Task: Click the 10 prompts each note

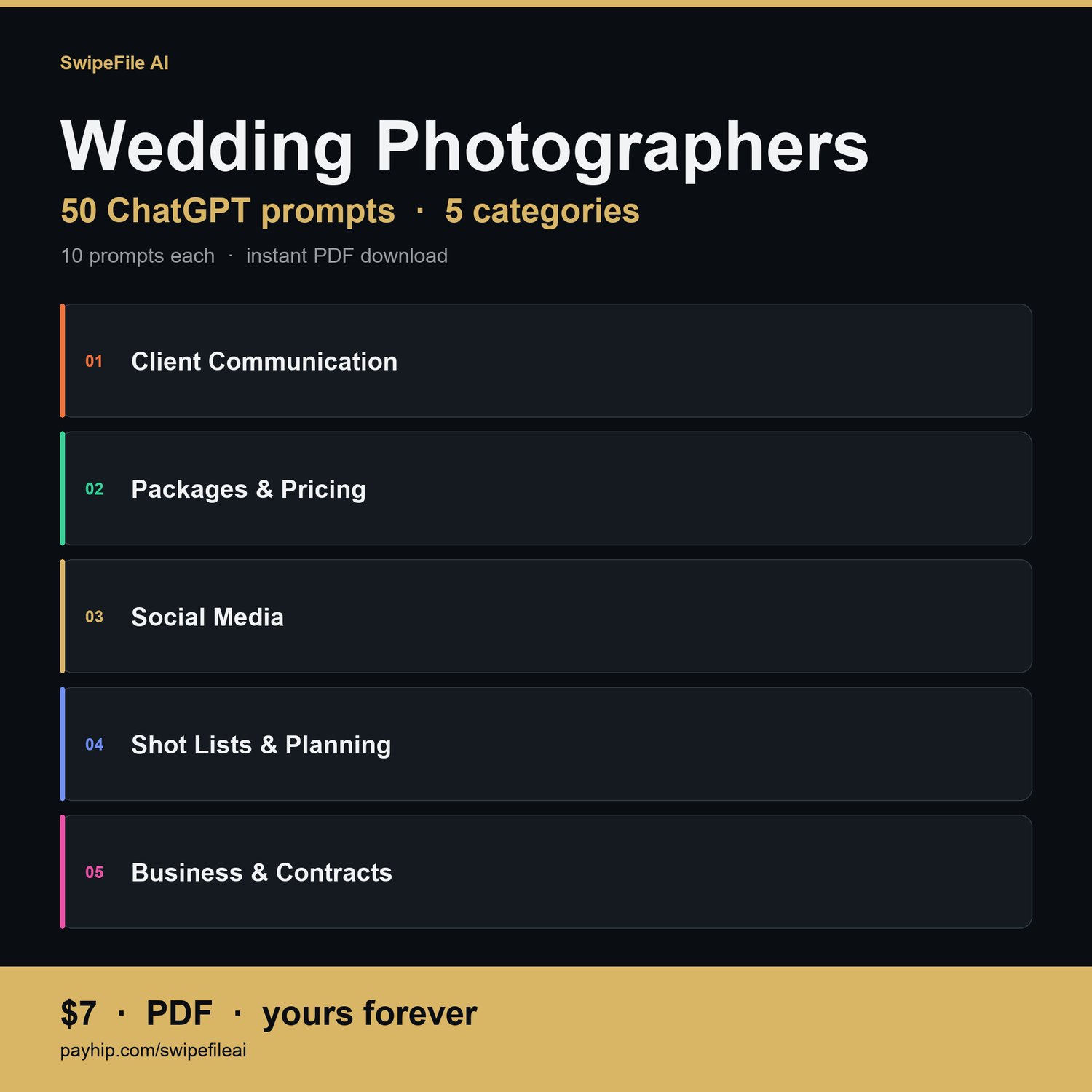Action: coord(138,256)
